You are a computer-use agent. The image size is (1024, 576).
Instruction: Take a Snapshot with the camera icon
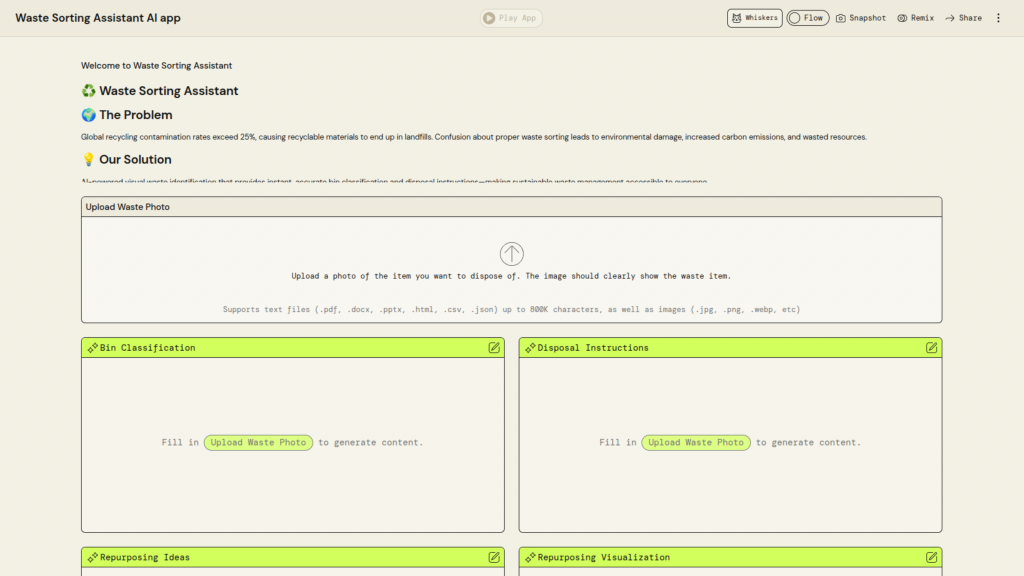click(x=860, y=18)
